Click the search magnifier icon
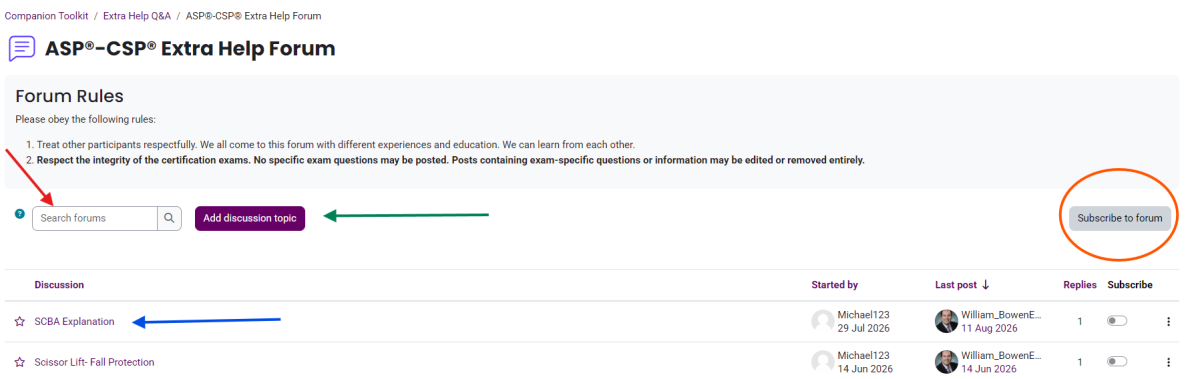 coord(170,218)
